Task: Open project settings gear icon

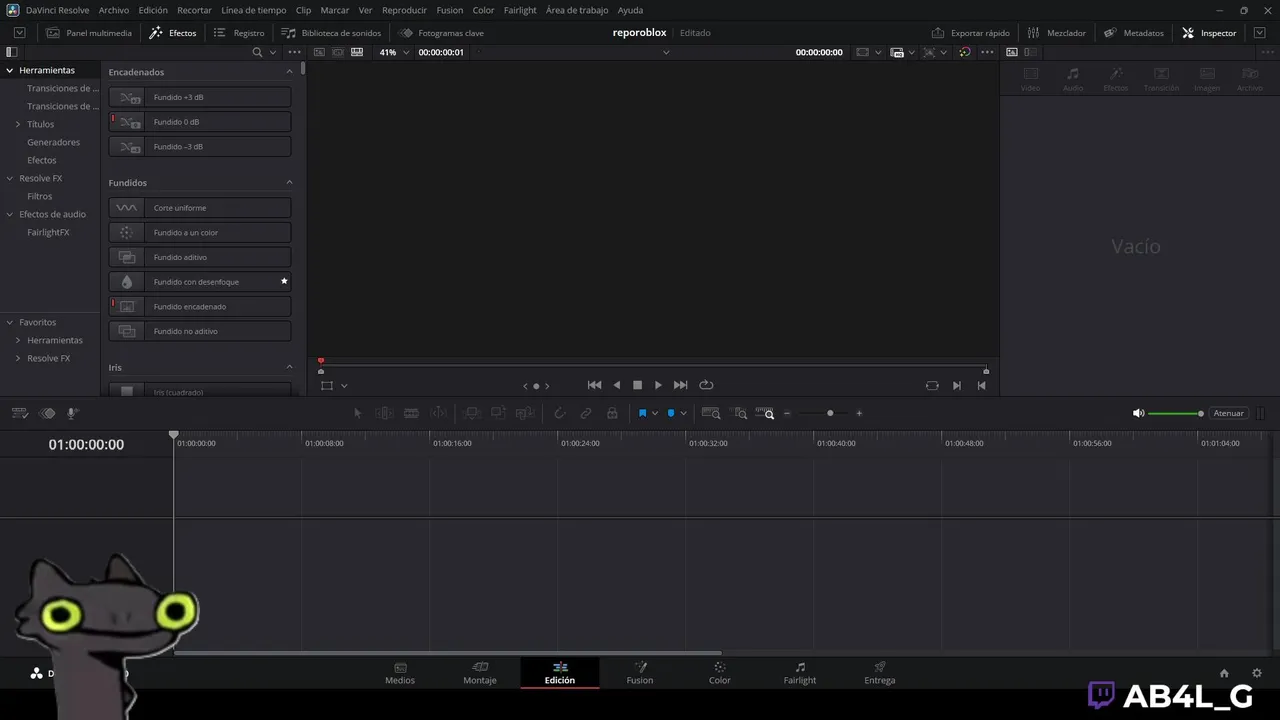Action: point(1257,673)
